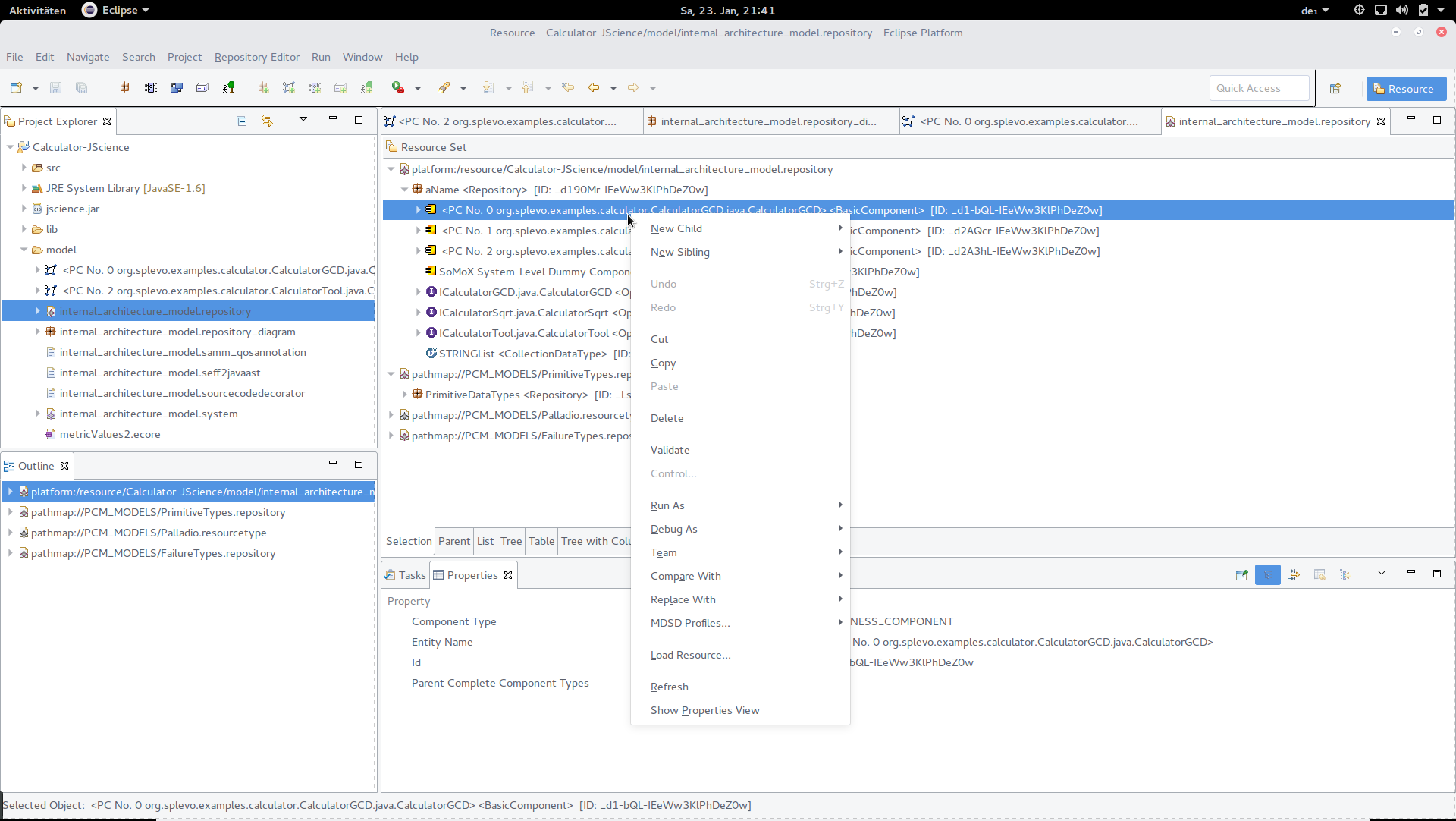Click the blue allocation diagram toolbar icon

pyautogui.click(x=177, y=88)
